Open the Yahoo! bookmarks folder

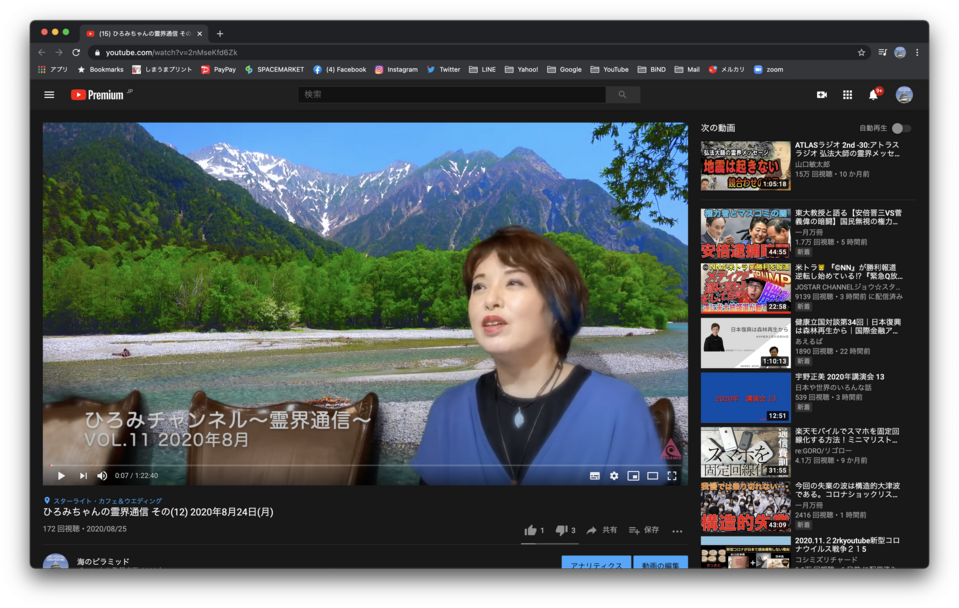pyautogui.click(x=521, y=70)
